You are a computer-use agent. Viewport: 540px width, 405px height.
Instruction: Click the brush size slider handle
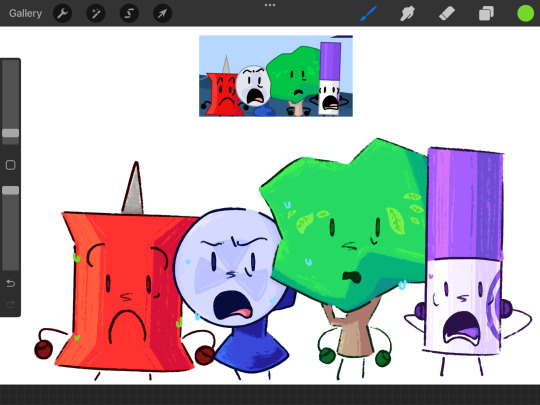pos(11,133)
